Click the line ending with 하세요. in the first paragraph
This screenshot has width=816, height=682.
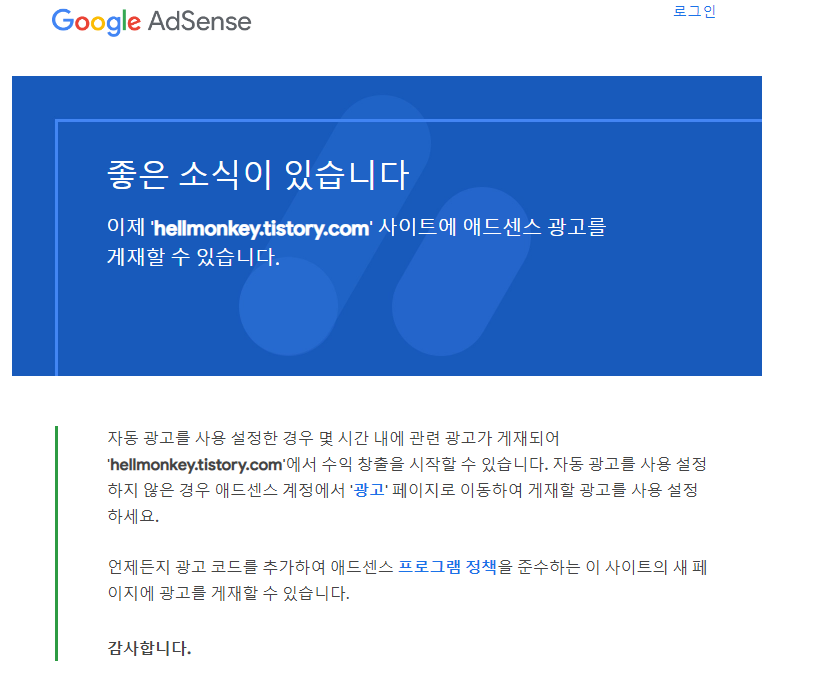pyautogui.click(x=133, y=516)
